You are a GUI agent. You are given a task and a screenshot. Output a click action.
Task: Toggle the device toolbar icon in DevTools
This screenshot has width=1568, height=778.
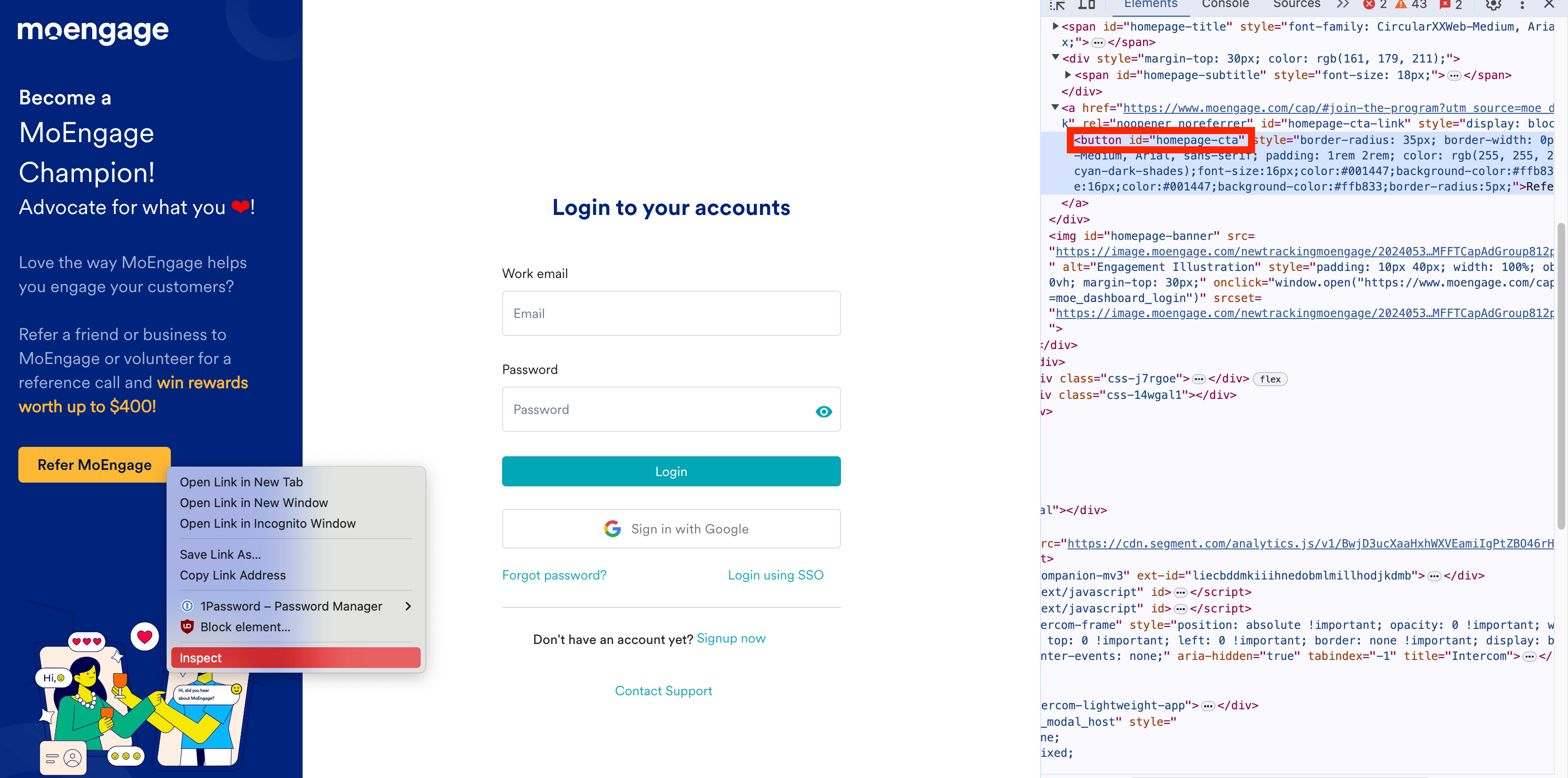point(1087,5)
